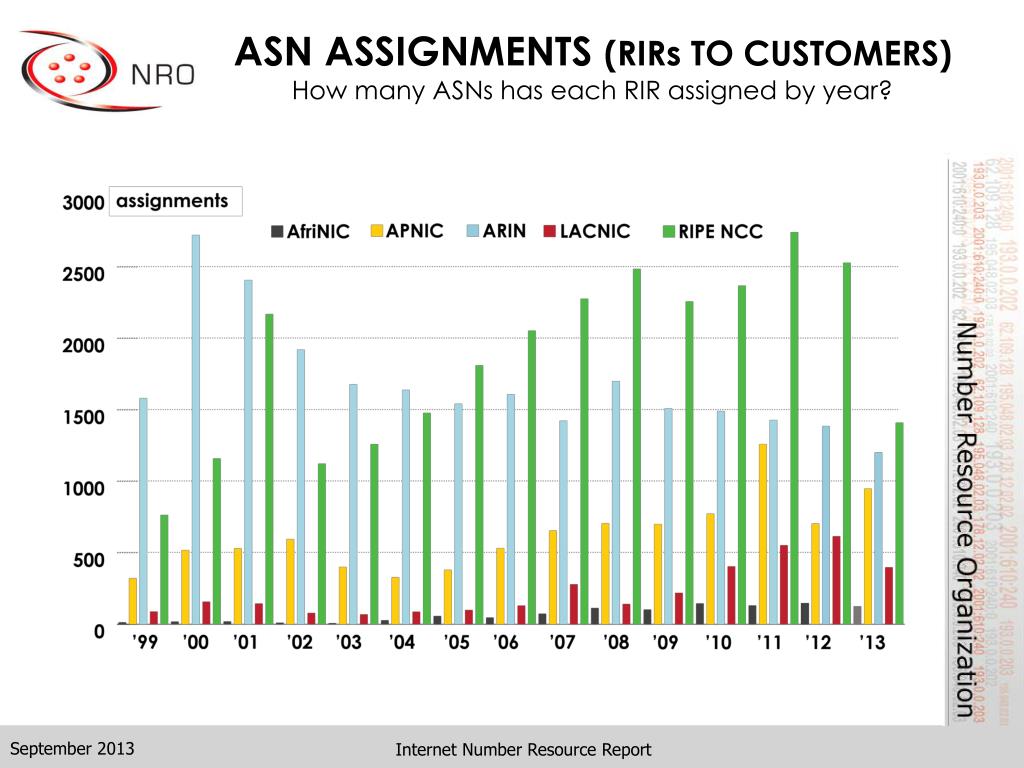The image size is (1024, 768).
Task: Select the RIPE NCC bar for year '13
Action: (899, 524)
